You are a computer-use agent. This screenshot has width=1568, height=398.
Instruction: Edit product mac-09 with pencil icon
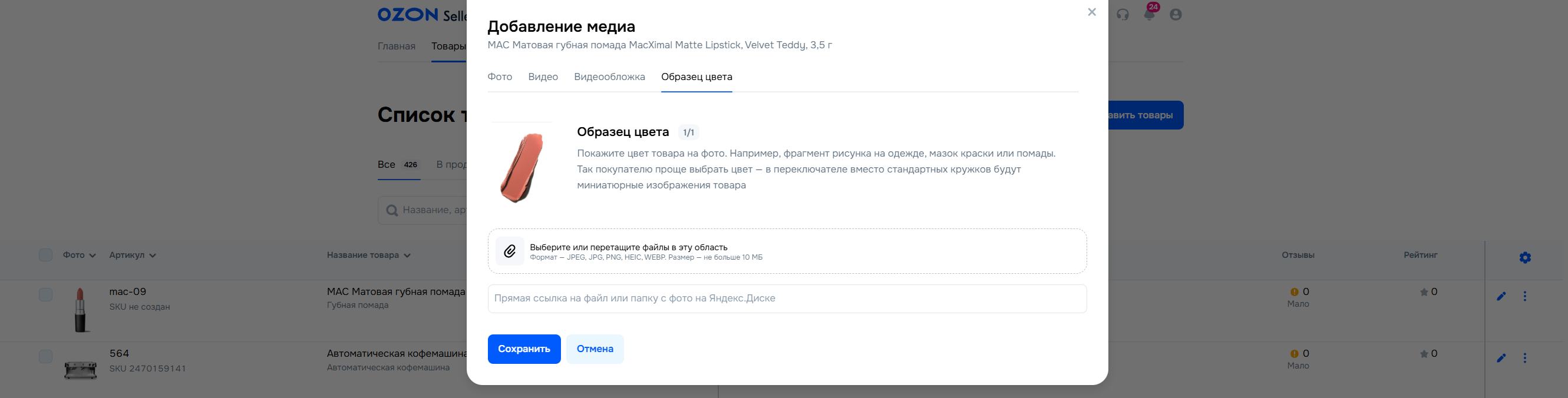[x=1501, y=296]
